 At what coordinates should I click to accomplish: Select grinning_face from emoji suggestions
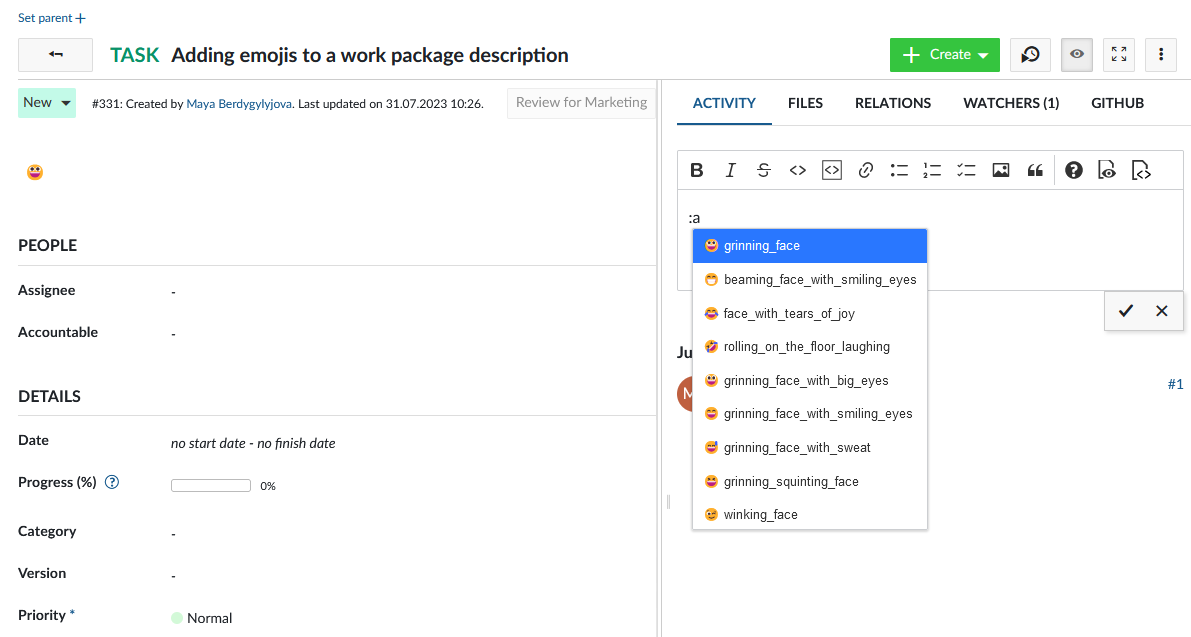[x=809, y=246]
